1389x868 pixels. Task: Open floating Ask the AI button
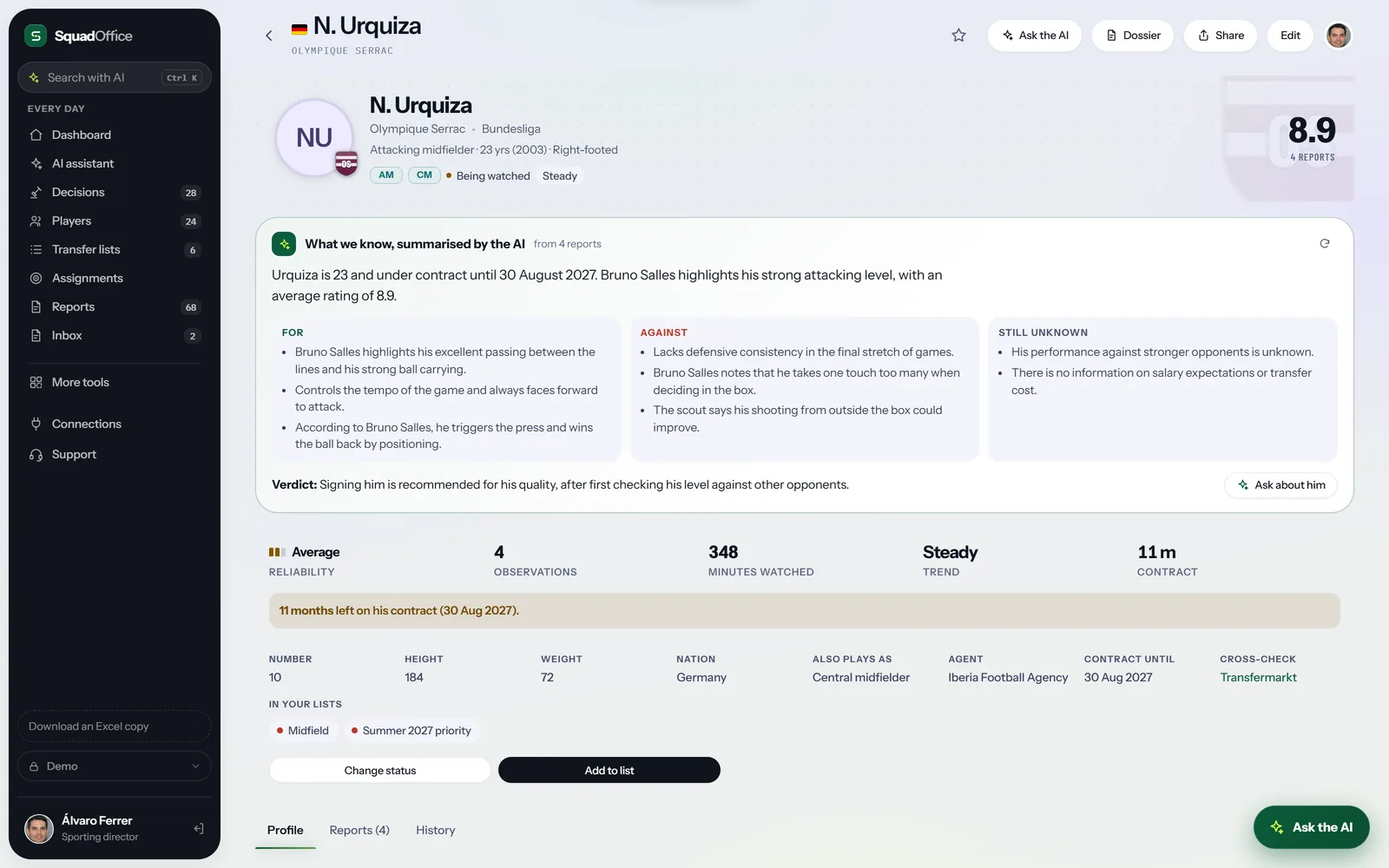click(x=1311, y=827)
